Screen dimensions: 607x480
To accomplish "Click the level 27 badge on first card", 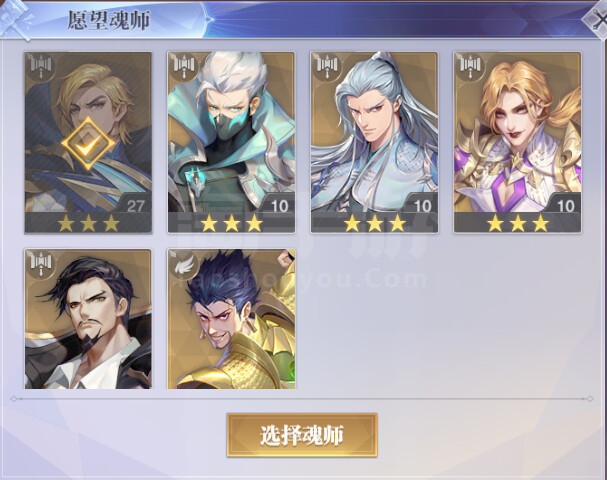I will [x=135, y=205].
